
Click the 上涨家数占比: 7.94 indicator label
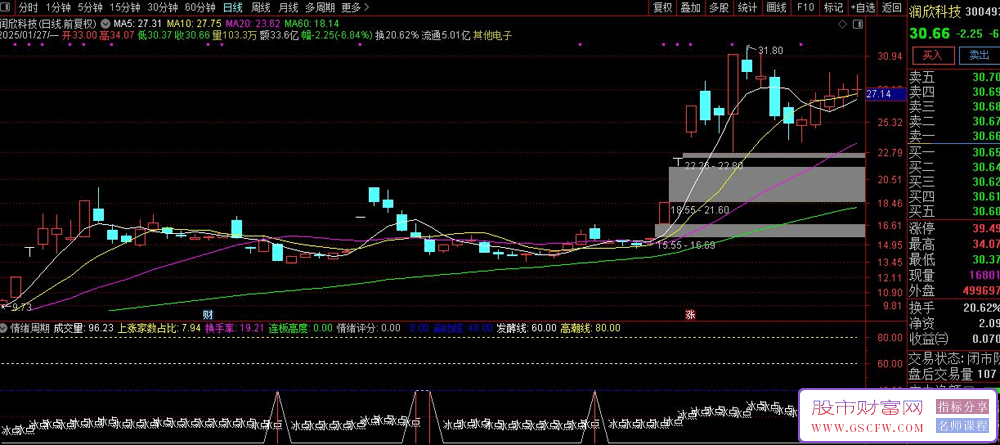[x=159, y=328]
